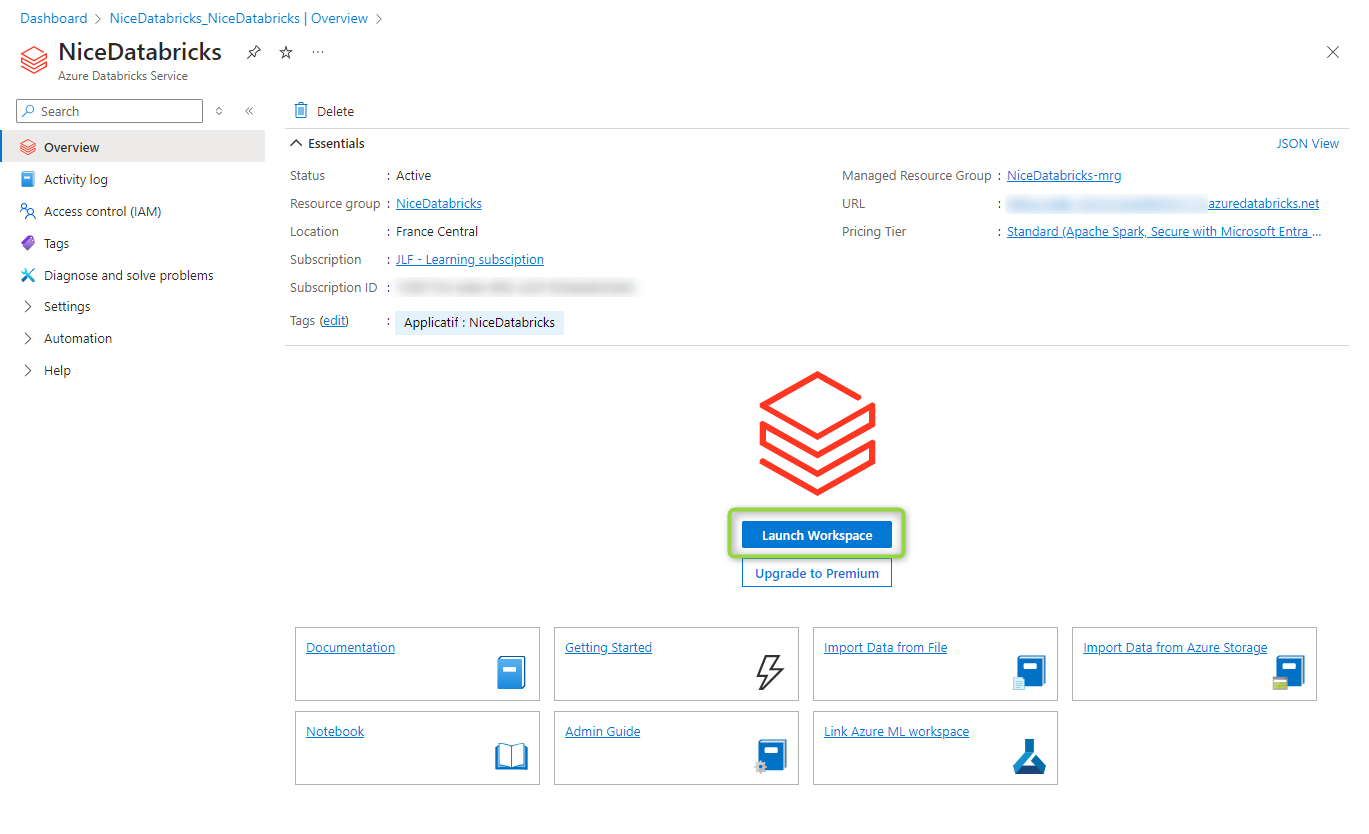1369x834 pixels.
Task: Open the Standard pricing tier link
Action: point(1164,231)
